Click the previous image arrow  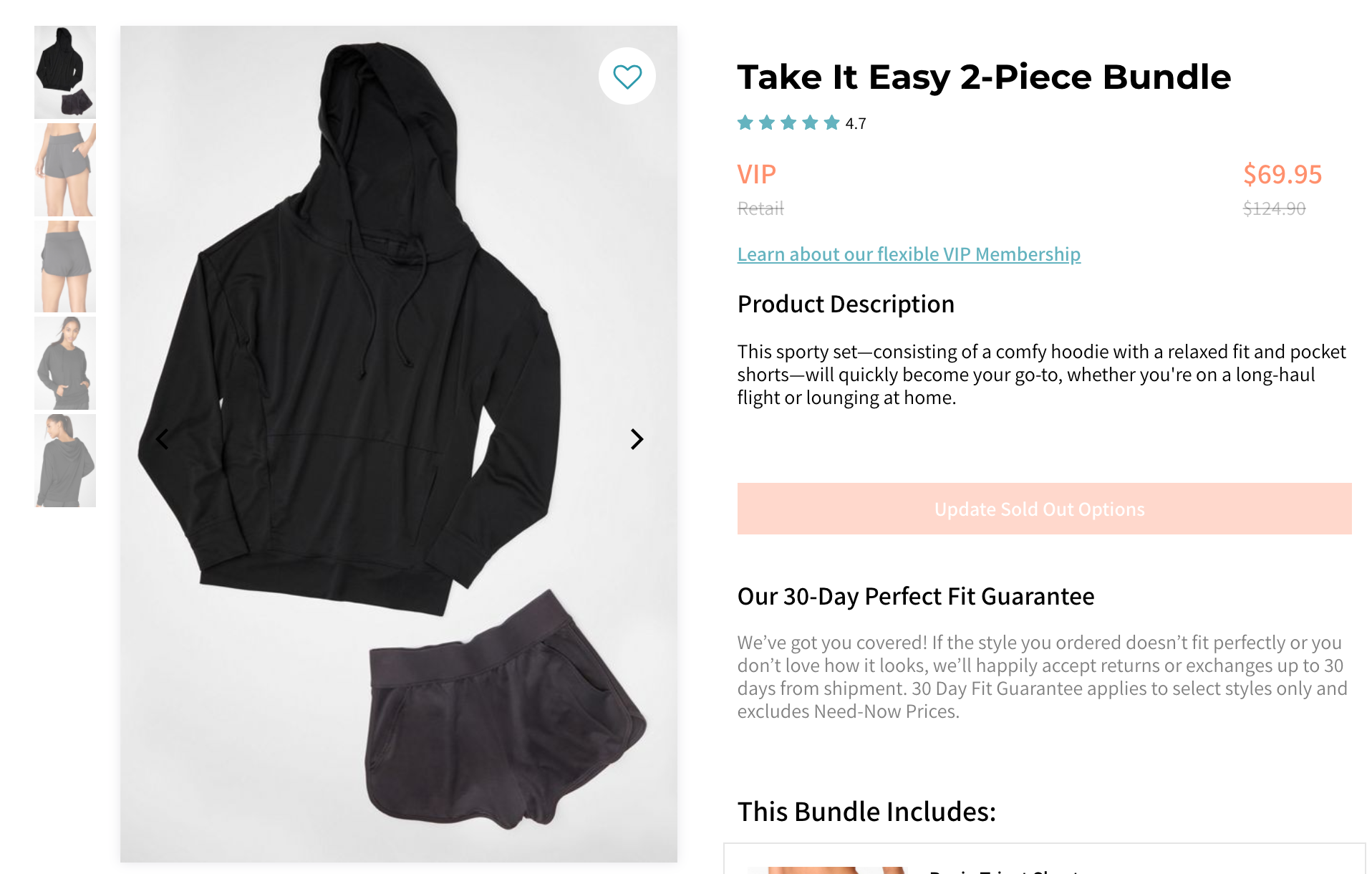(162, 439)
